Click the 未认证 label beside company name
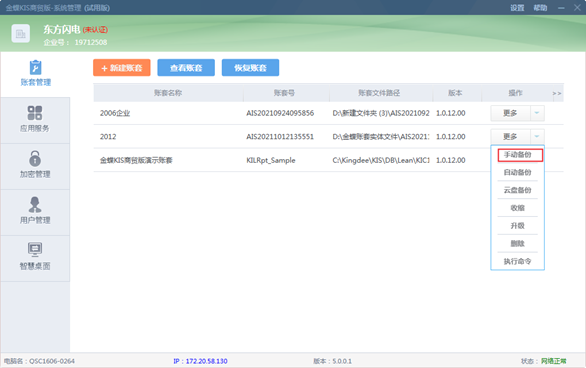 tap(95, 30)
